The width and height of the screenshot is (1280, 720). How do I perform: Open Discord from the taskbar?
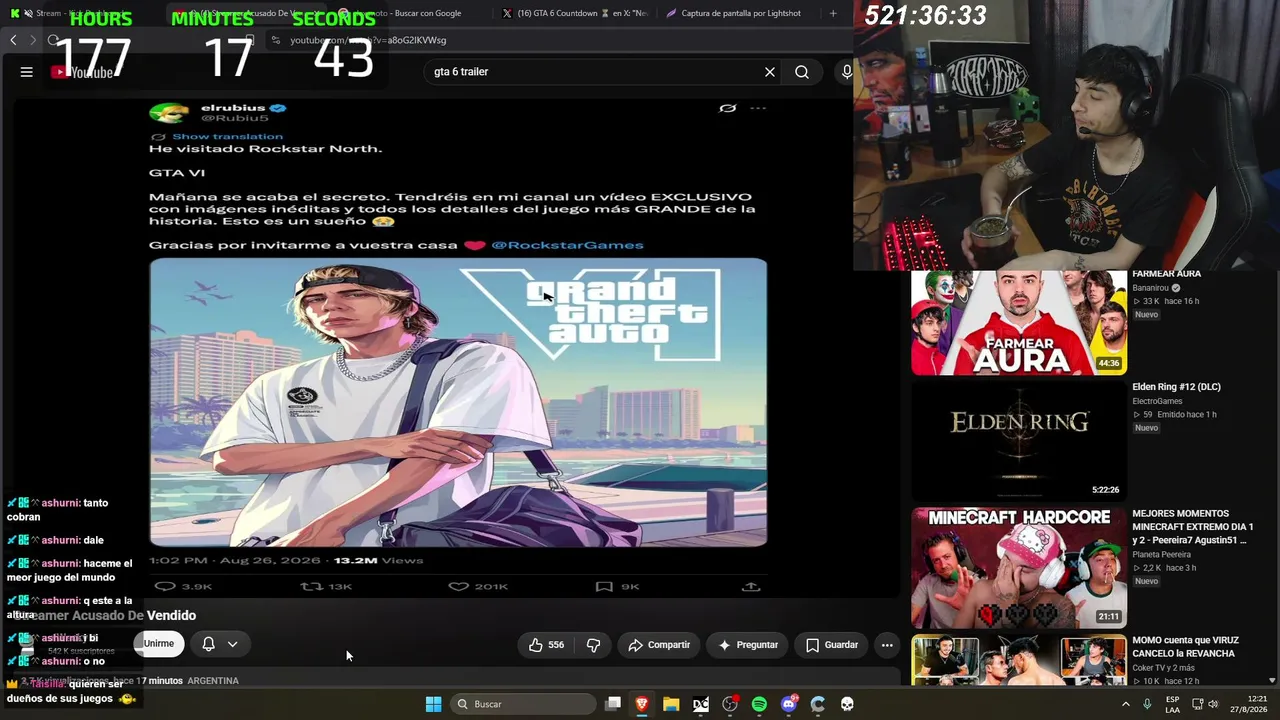pos(789,704)
